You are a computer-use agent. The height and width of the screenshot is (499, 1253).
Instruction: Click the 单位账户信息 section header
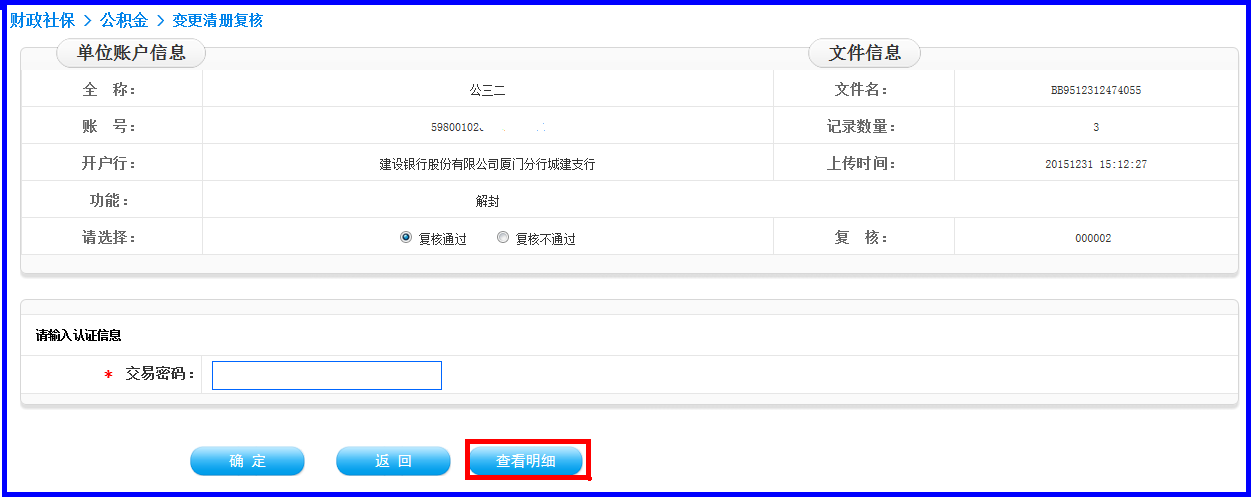(131, 53)
